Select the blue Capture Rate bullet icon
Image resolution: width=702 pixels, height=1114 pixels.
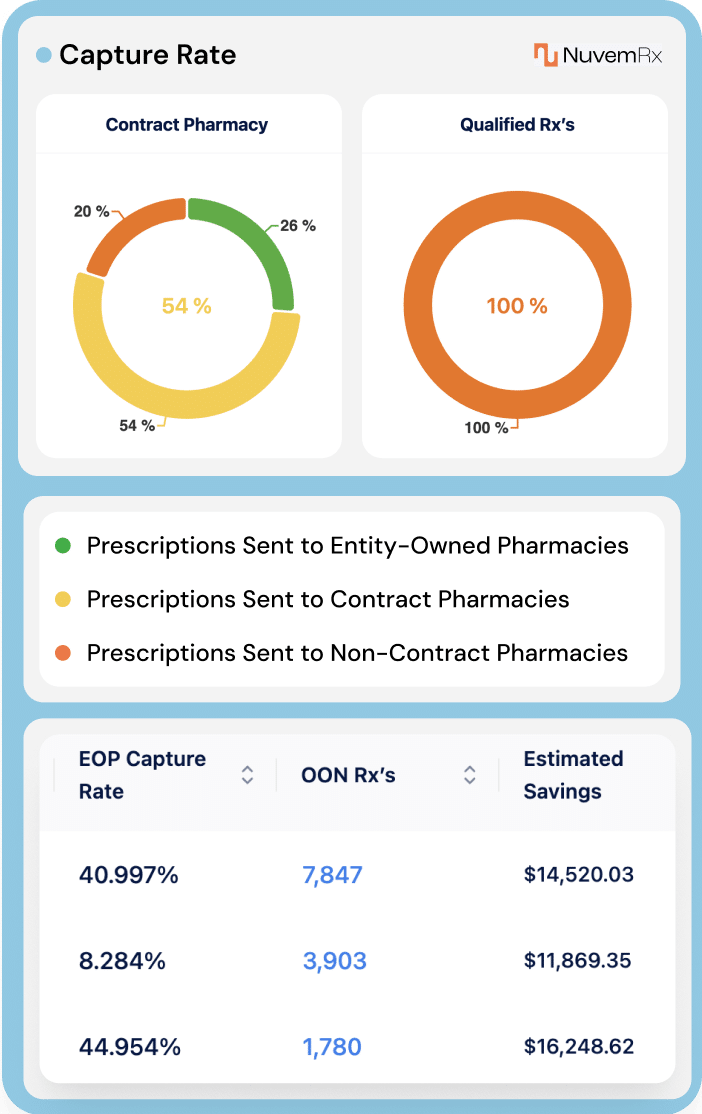tap(42, 56)
